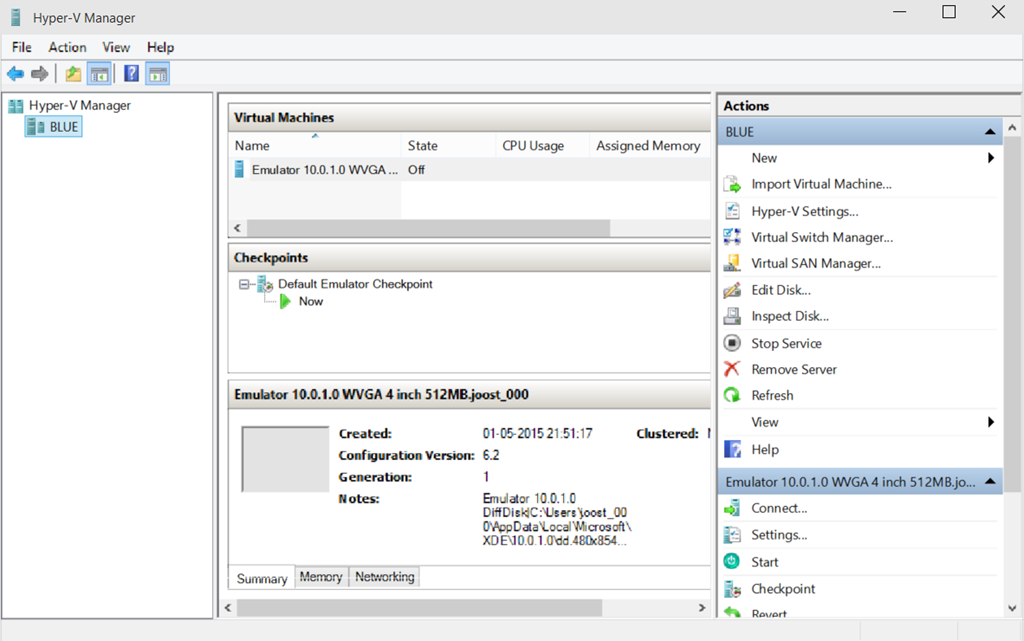Image resolution: width=1024 pixels, height=641 pixels.
Task: Click the emulator VM row icon
Action: [239, 170]
